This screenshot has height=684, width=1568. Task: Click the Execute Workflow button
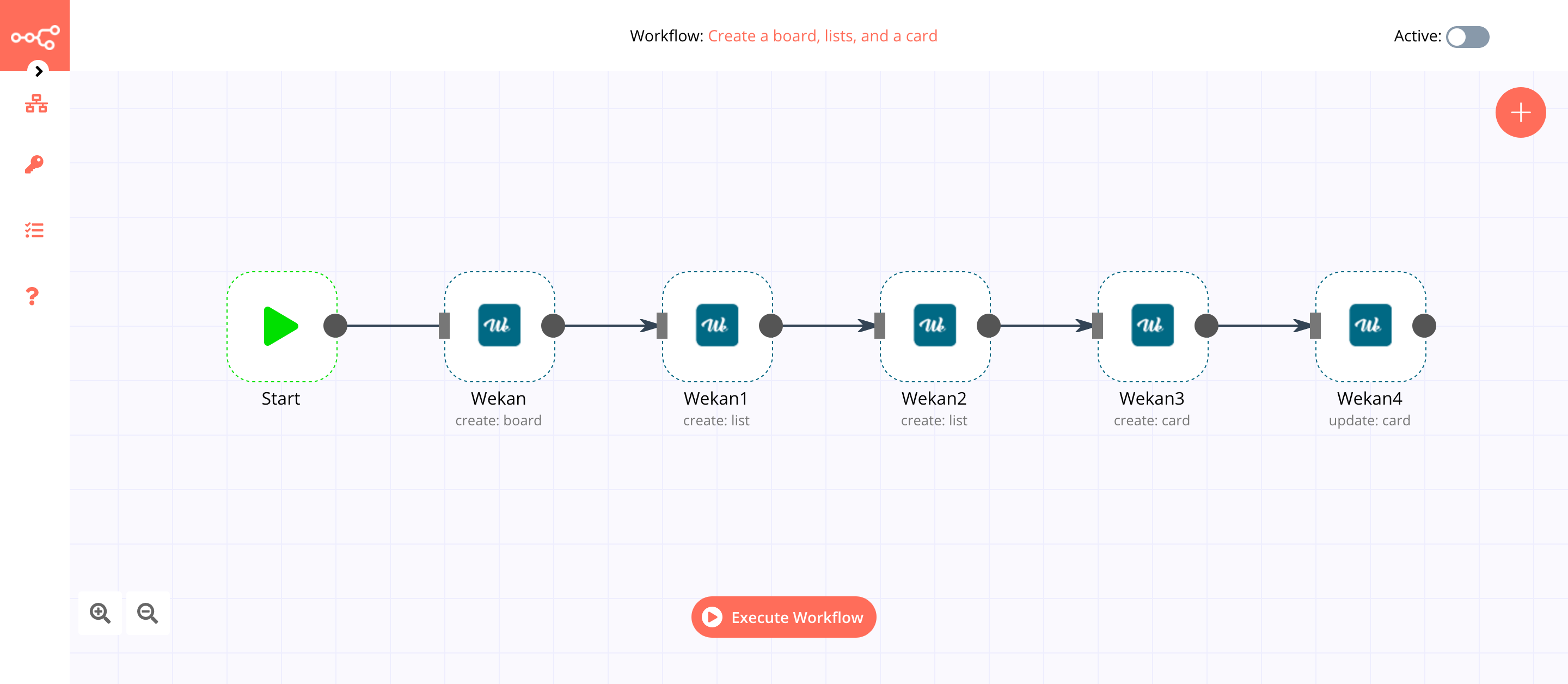pos(783,617)
